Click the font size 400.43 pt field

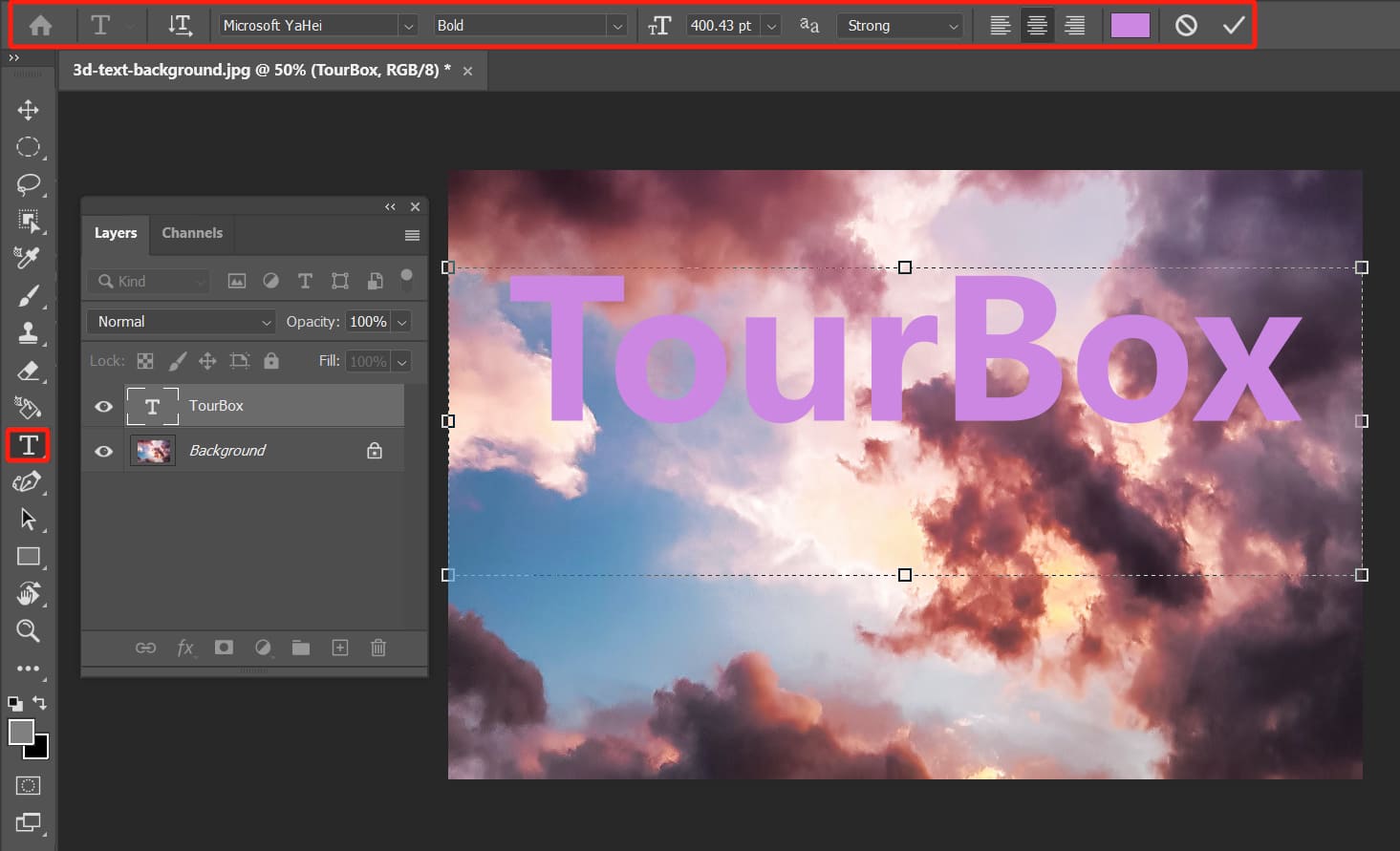coord(722,26)
